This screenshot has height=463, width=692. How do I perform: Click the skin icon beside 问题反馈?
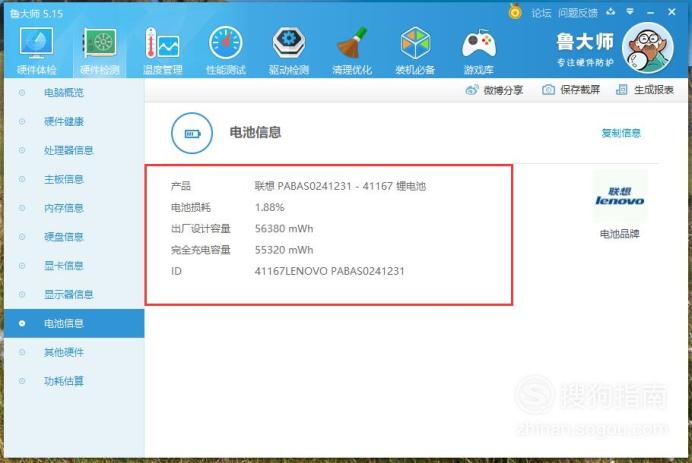pyautogui.click(x=611, y=12)
